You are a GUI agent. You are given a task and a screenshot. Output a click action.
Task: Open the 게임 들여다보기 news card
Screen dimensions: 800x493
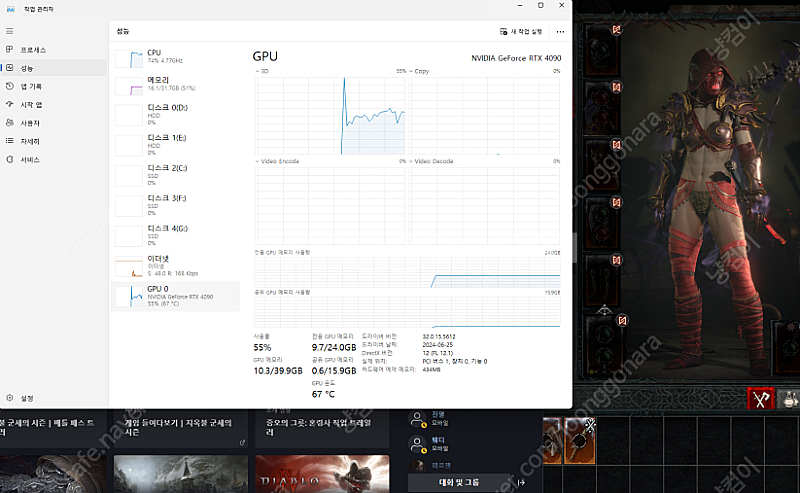click(181, 428)
